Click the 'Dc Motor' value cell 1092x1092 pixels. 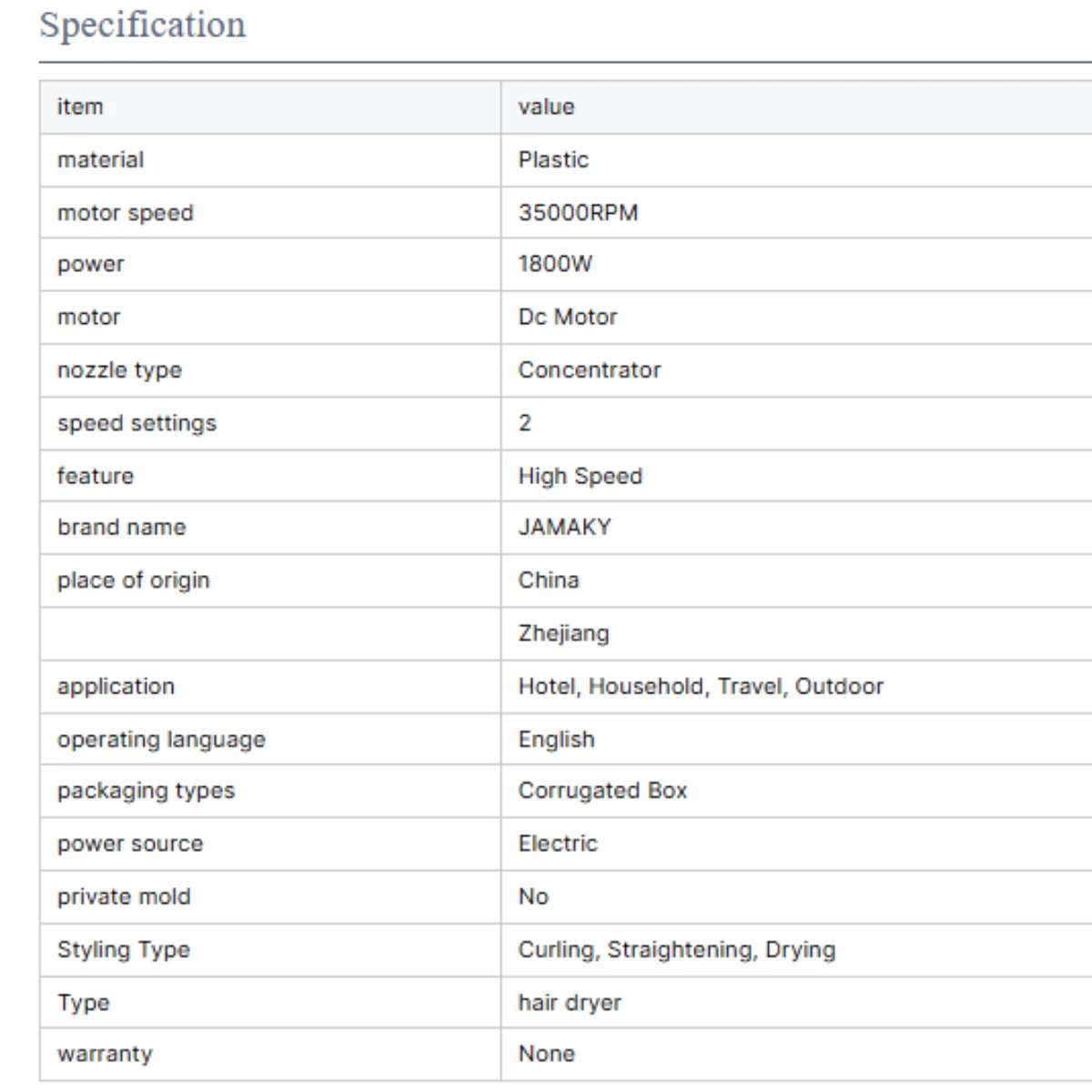[568, 317]
